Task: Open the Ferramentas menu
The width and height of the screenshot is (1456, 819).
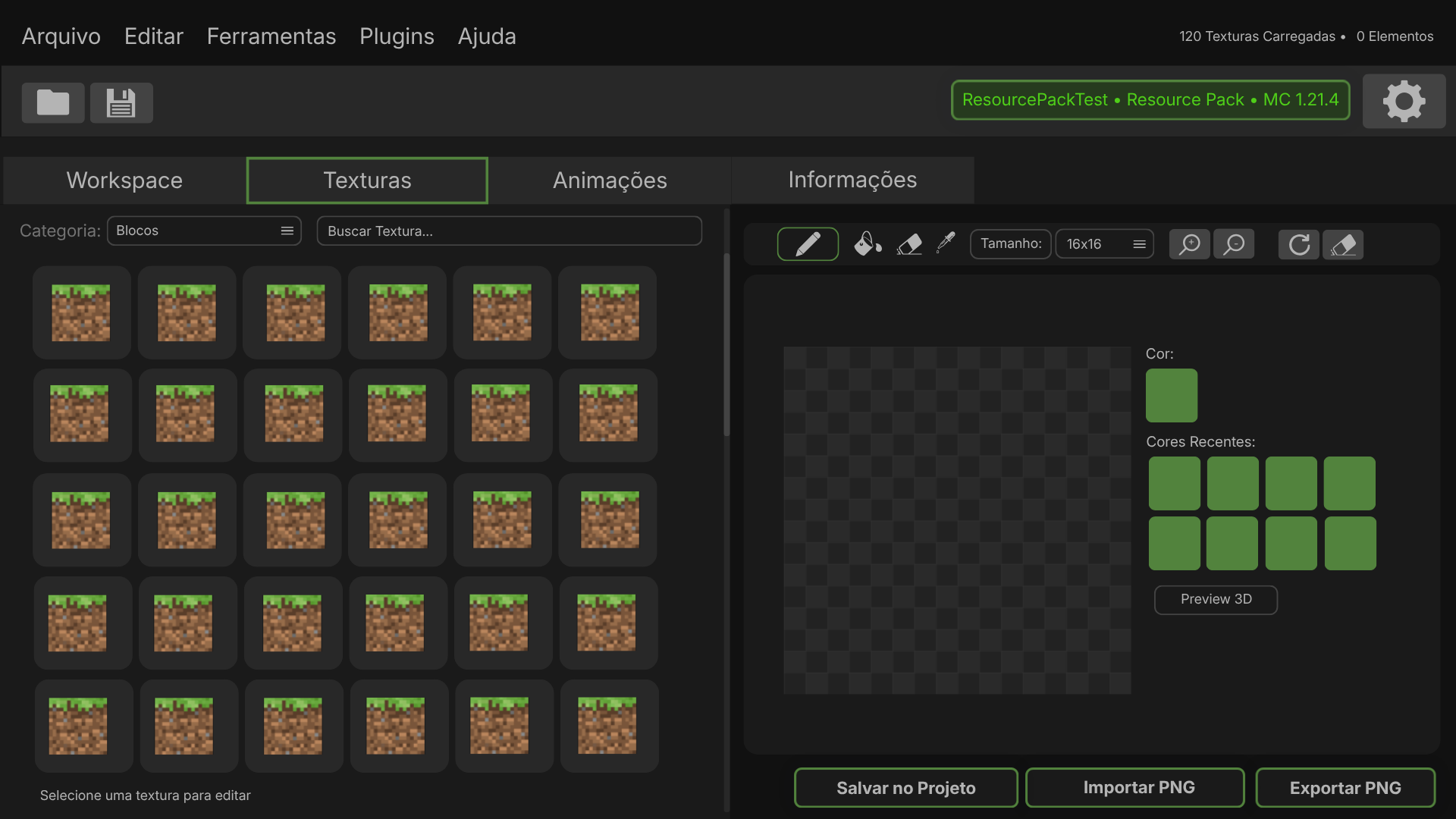Action: click(271, 36)
